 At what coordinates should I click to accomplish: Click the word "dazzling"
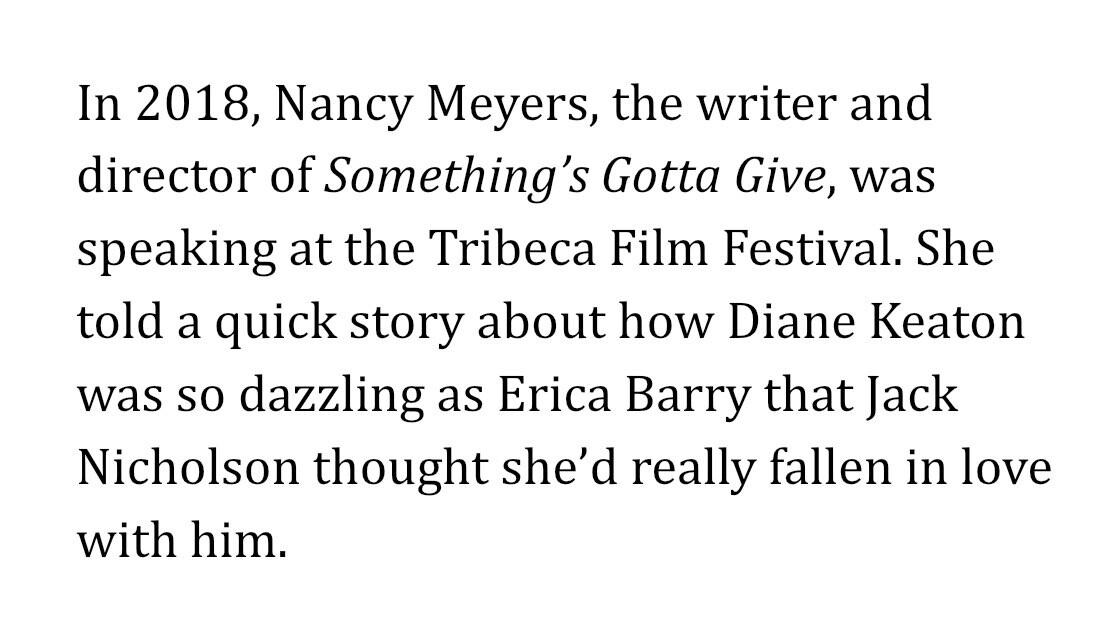[325, 396]
